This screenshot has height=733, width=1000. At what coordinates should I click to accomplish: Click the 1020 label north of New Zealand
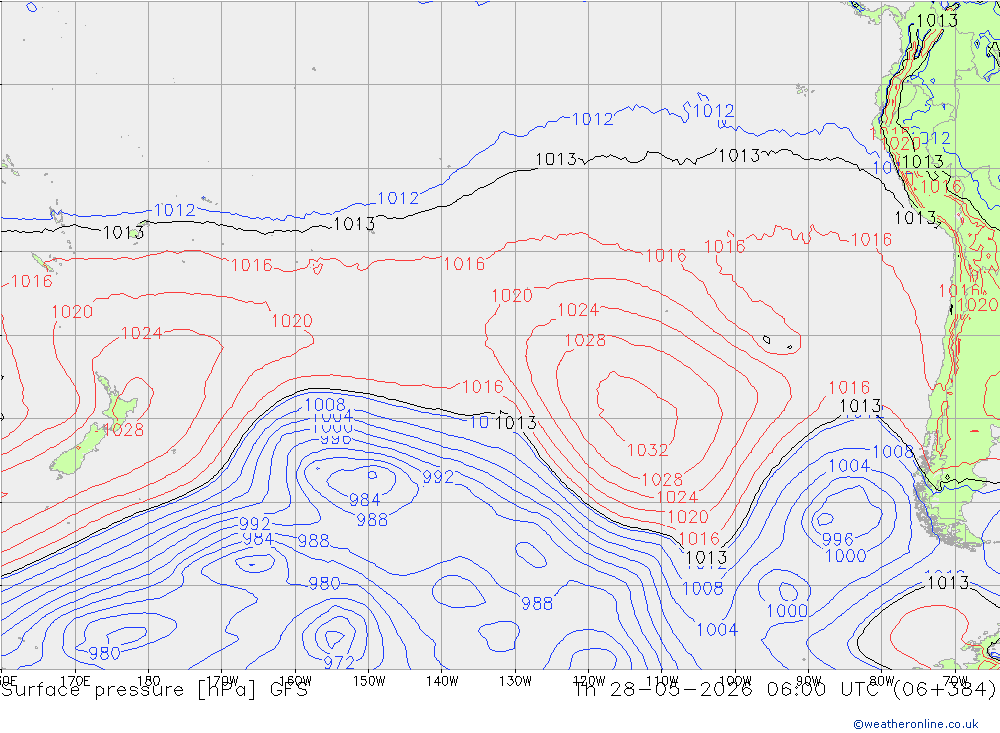point(72,312)
